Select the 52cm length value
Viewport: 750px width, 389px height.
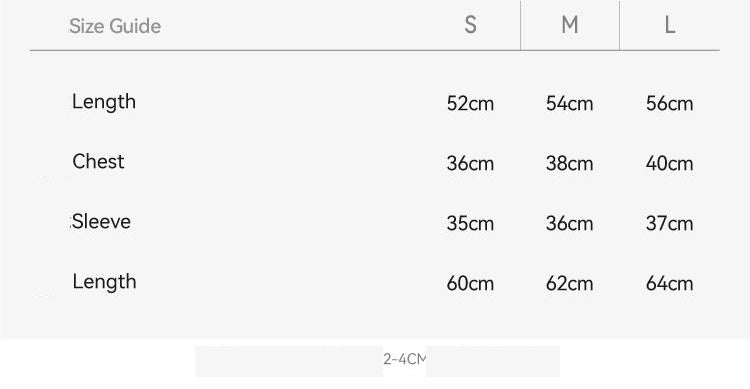(470, 104)
